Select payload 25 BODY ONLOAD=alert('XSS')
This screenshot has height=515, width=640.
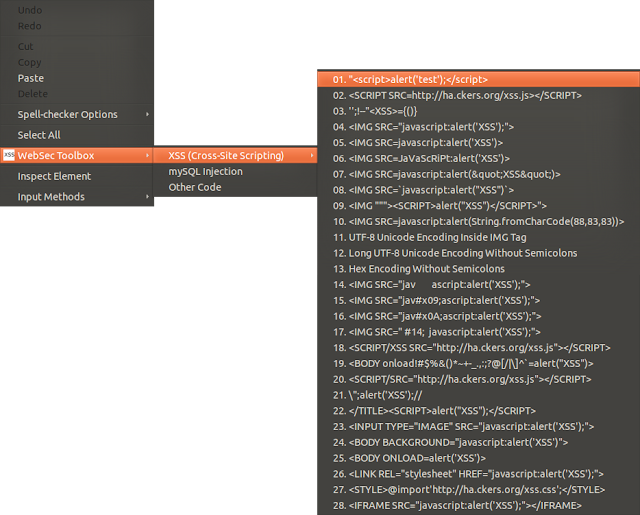tap(478, 458)
